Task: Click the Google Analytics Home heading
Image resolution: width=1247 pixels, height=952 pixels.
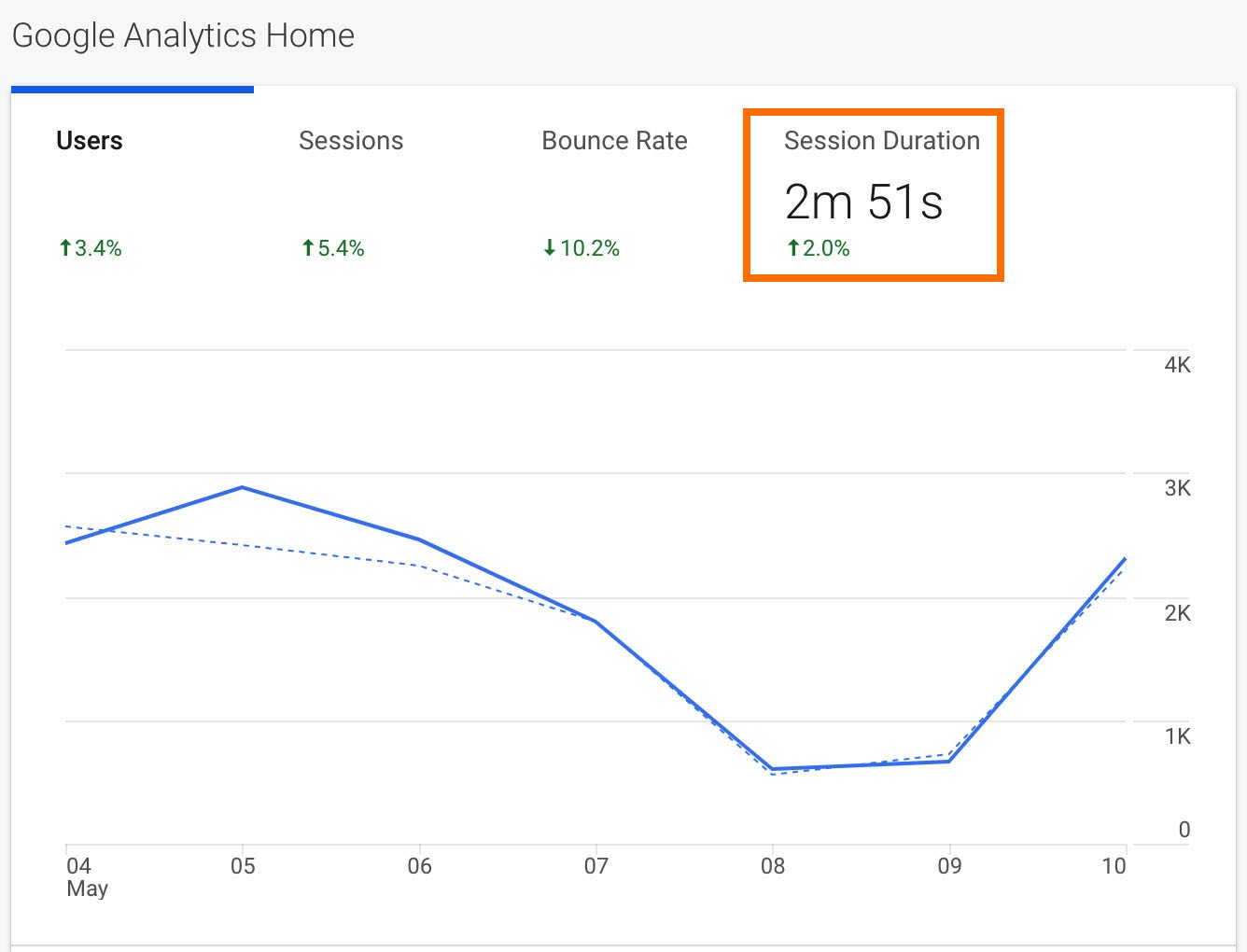Action: pyautogui.click(x=183, y=35)
